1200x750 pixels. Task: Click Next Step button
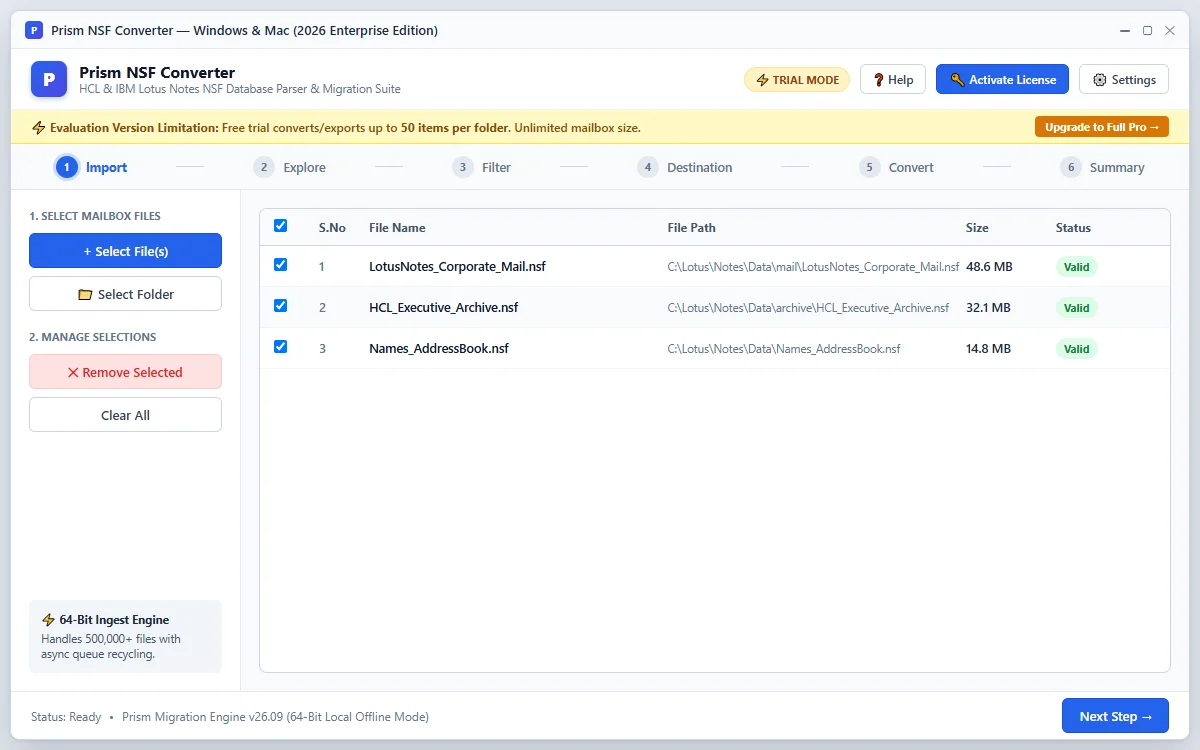tap(1115, 716)
